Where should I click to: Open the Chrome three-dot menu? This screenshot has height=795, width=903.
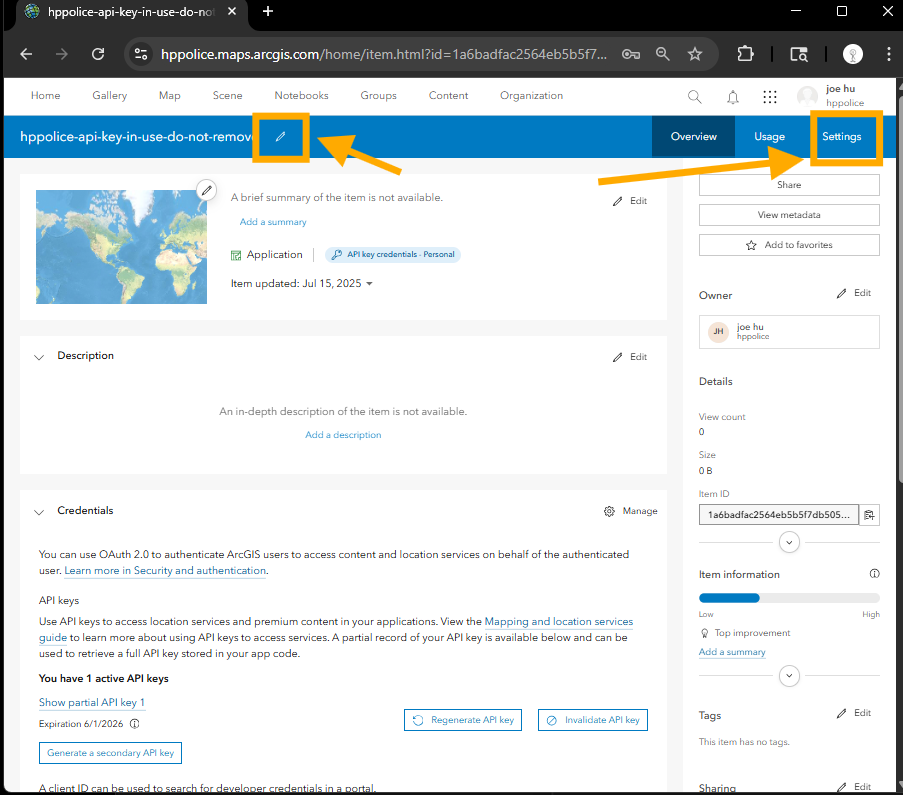[889, 54]
